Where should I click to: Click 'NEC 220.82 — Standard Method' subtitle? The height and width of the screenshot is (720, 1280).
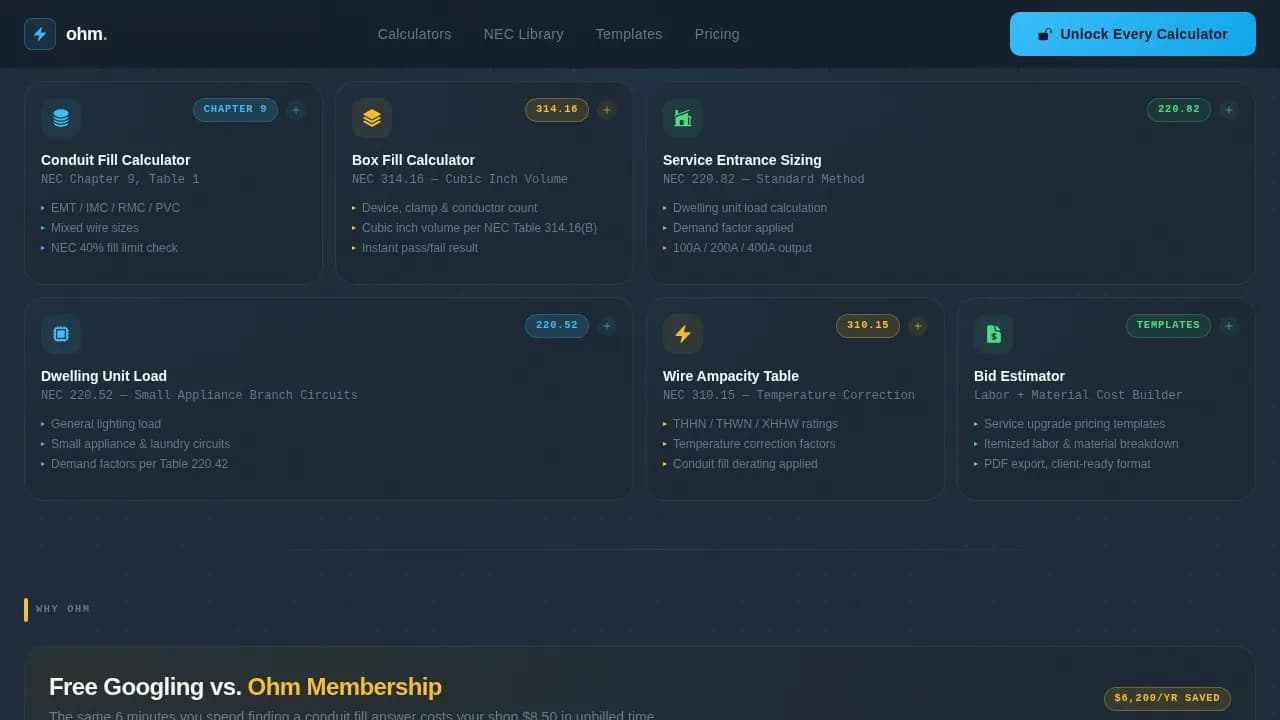764,180
